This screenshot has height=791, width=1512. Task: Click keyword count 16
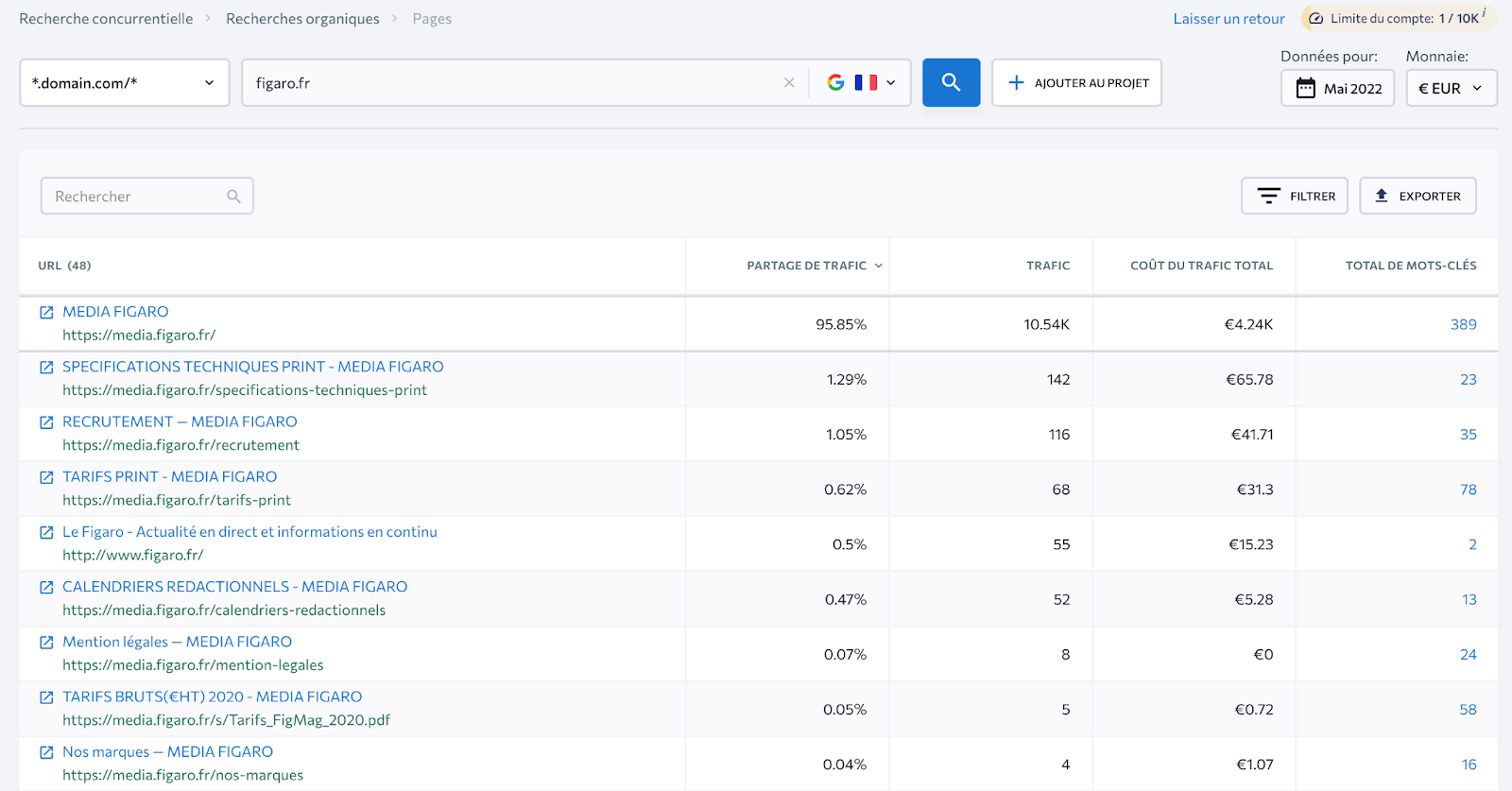coord(1469,765)
